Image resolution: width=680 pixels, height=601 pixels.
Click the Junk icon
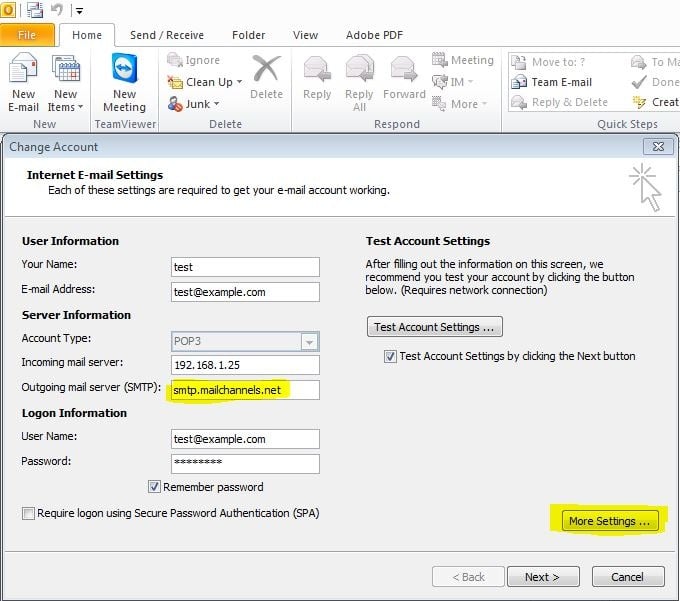175,104
